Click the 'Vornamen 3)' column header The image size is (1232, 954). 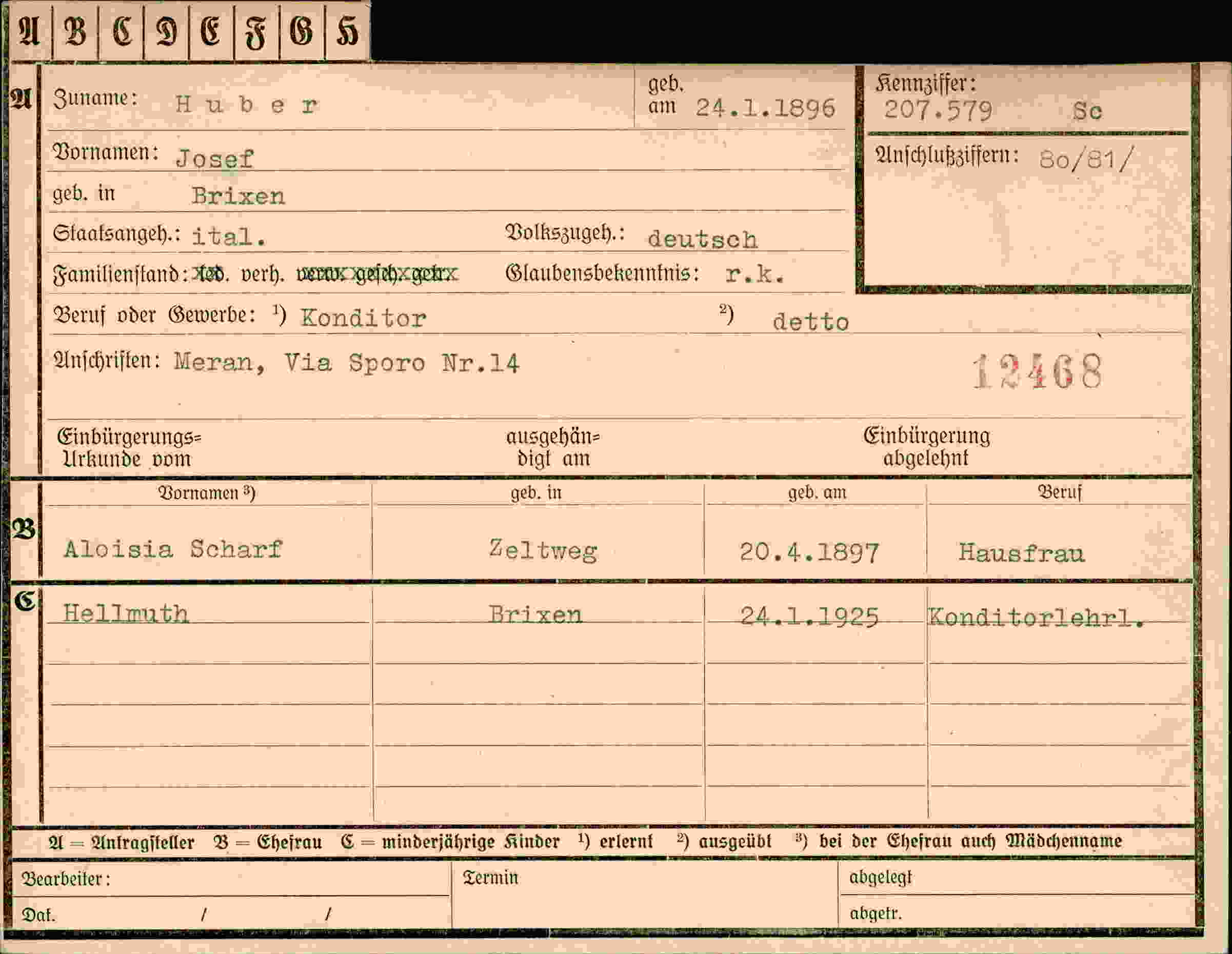click(x=207, y=493)
